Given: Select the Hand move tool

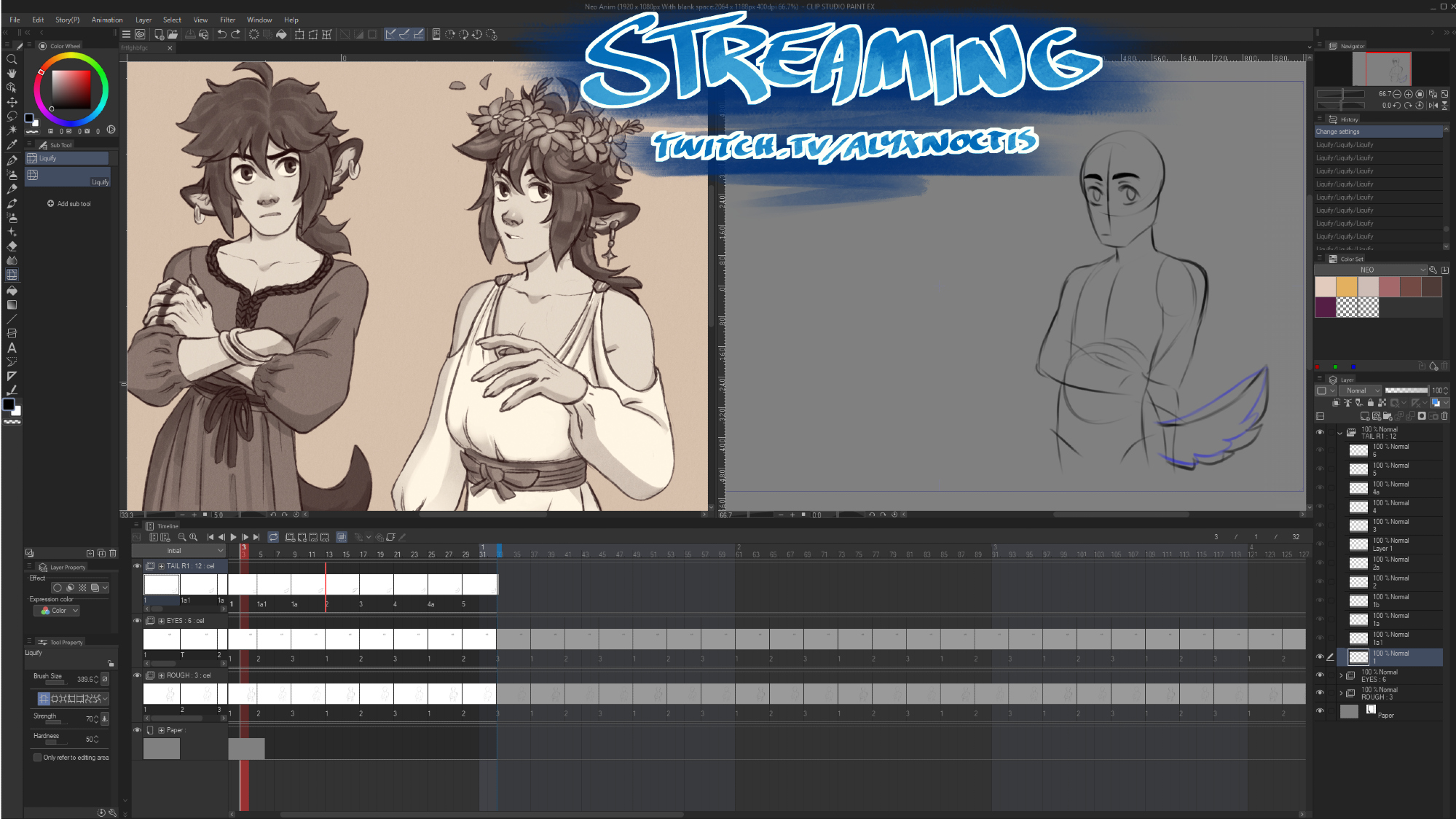Looking at the screenshot, I should (12, 74).
